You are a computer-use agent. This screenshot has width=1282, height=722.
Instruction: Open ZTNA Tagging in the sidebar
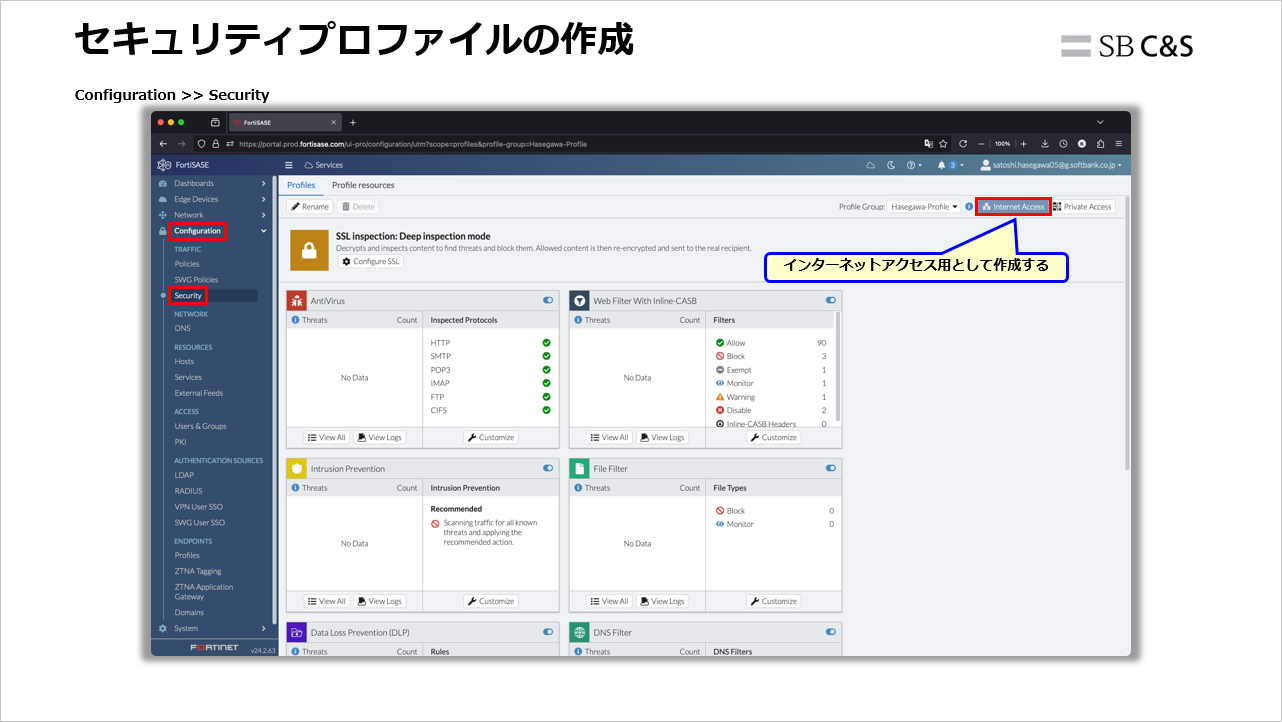(198, 571)
